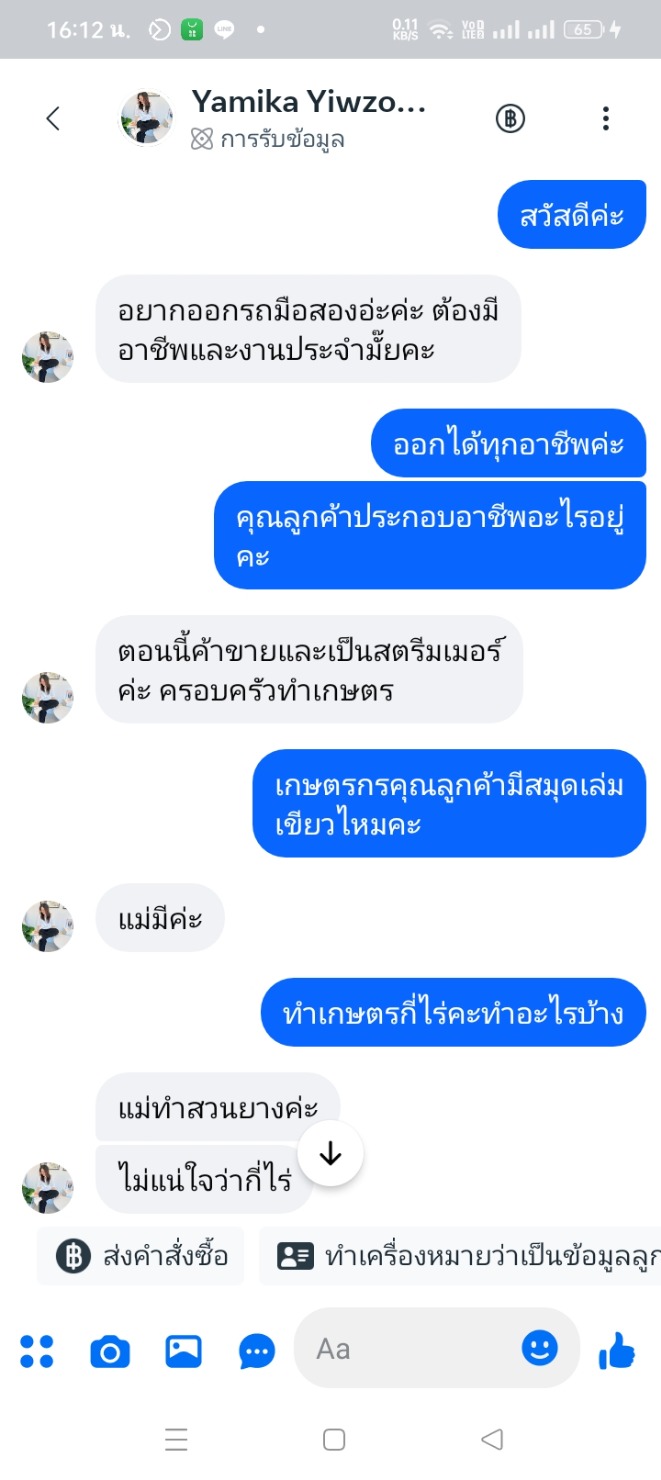Tap the การรับข้อมูล label under contact name
The width and height of the screenshot is (661, 1480).
[x=268, y=140]
